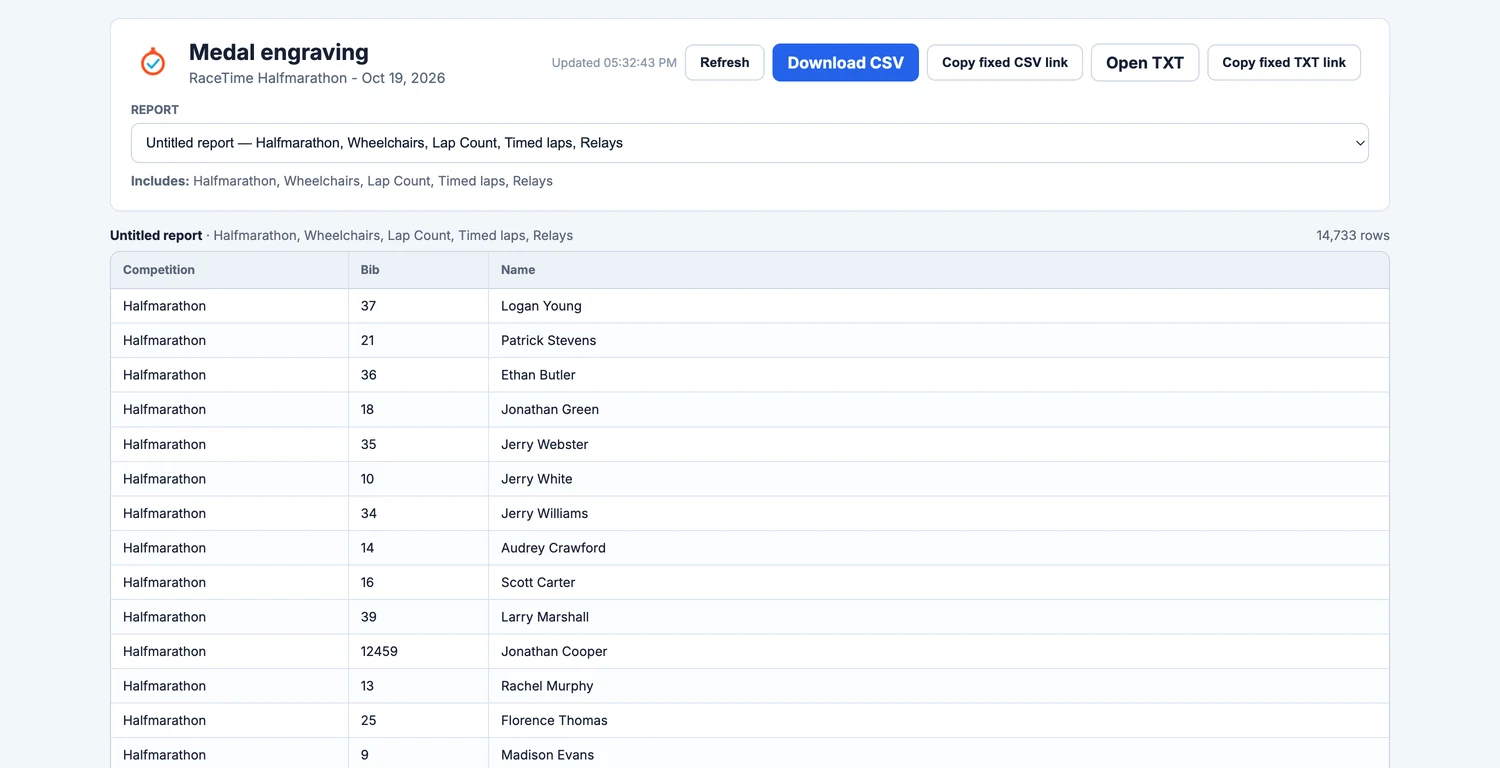Click bib number 37
Viewport: 1500px width, 768px height.
pyautogui.click(x=368, y=306)
